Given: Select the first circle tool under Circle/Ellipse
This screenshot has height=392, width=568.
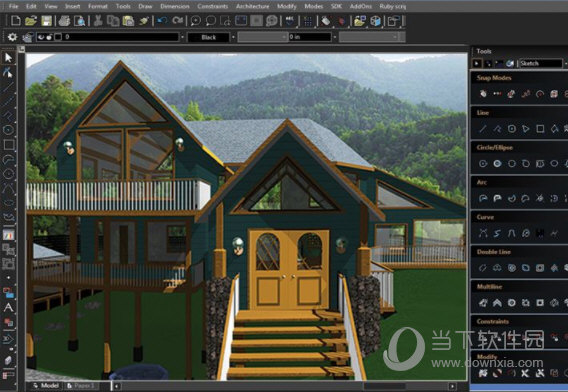Looking at the screenshot, I should [x=483, y=164].
